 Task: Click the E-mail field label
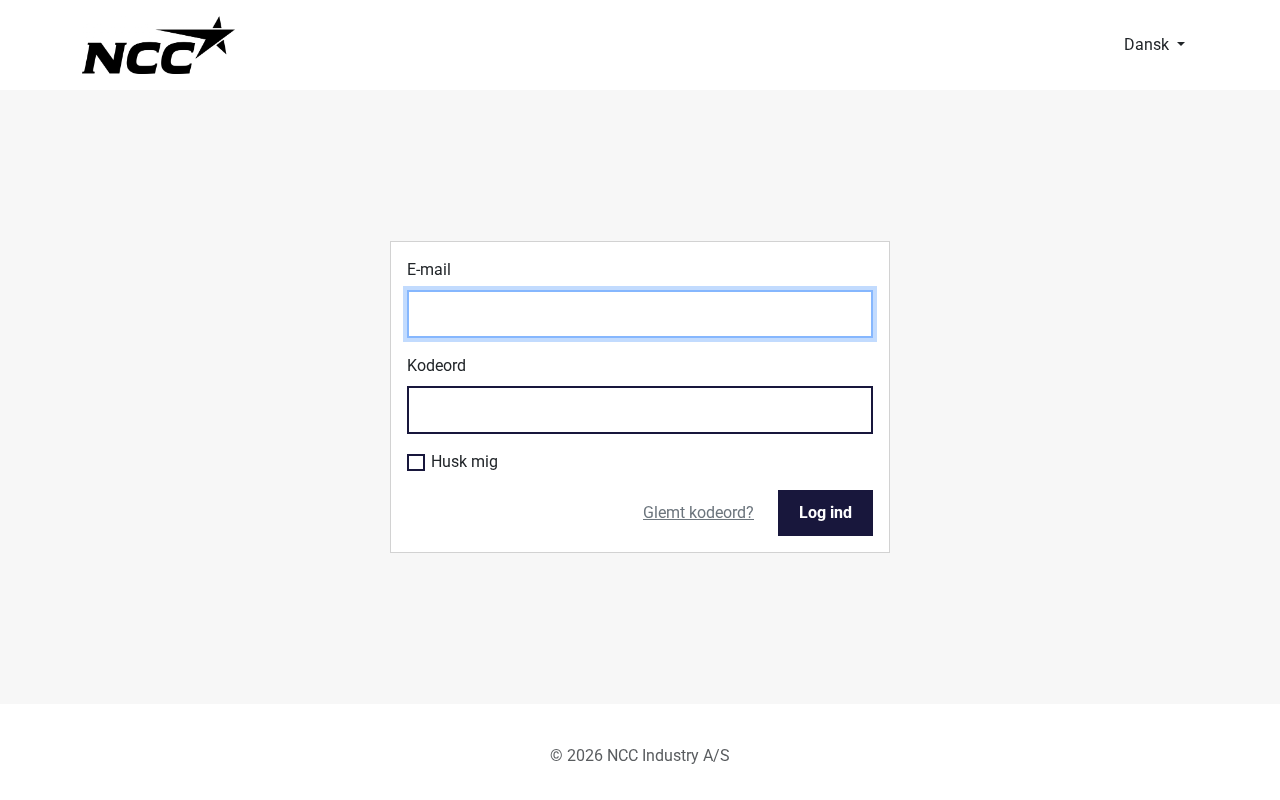(x=429, y=270)
